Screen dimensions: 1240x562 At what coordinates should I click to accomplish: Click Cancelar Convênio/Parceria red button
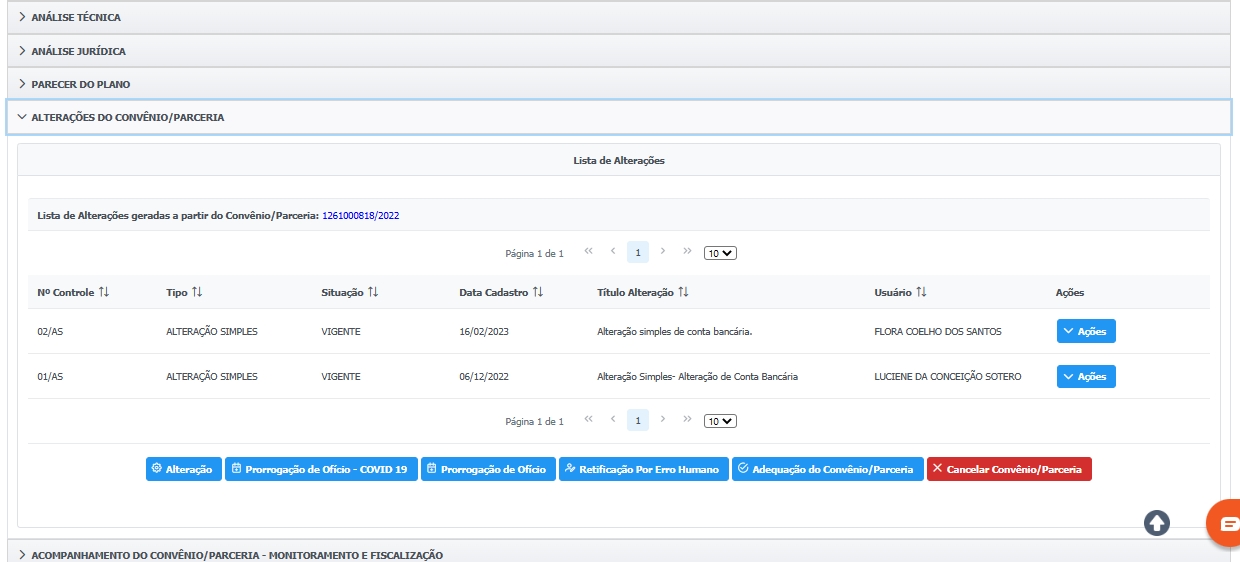[1008, 469]
